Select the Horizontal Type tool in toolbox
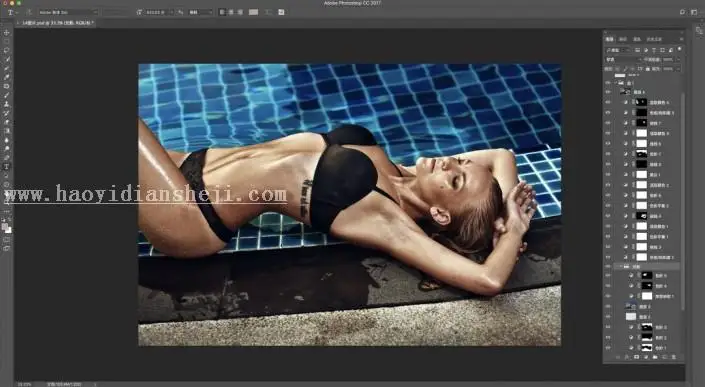705x387 pixels. click(7, 167)
